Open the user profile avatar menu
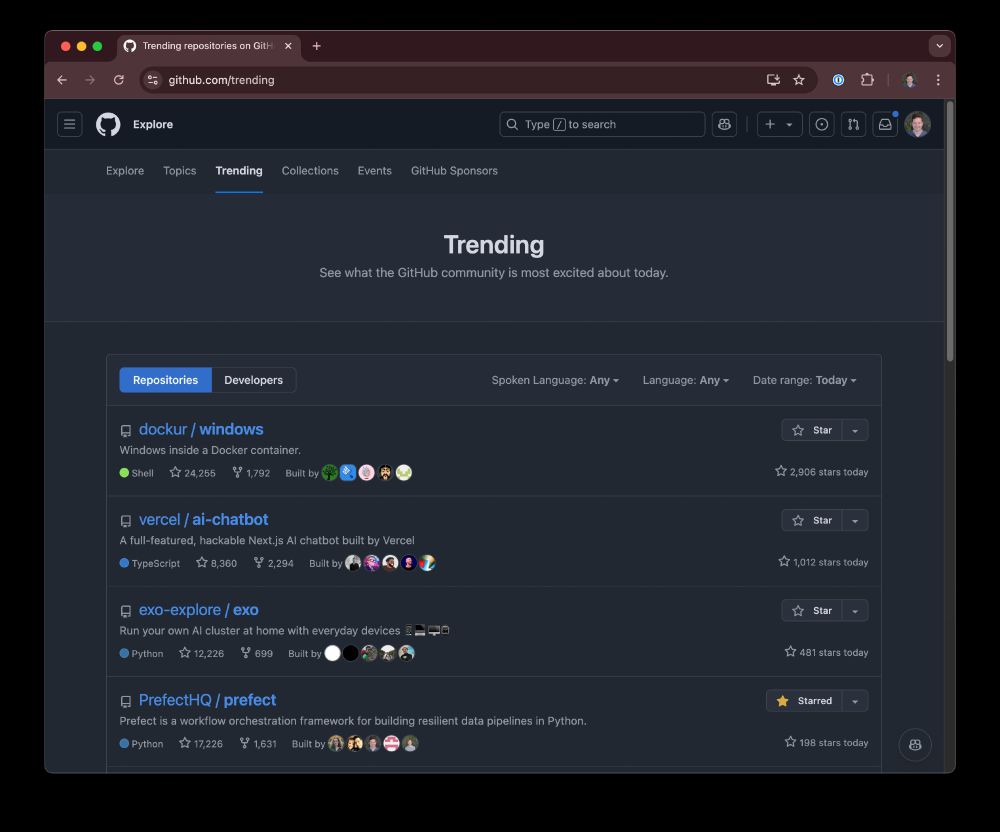This screenshot has height=832, width=1000. (x=917, y=124)
